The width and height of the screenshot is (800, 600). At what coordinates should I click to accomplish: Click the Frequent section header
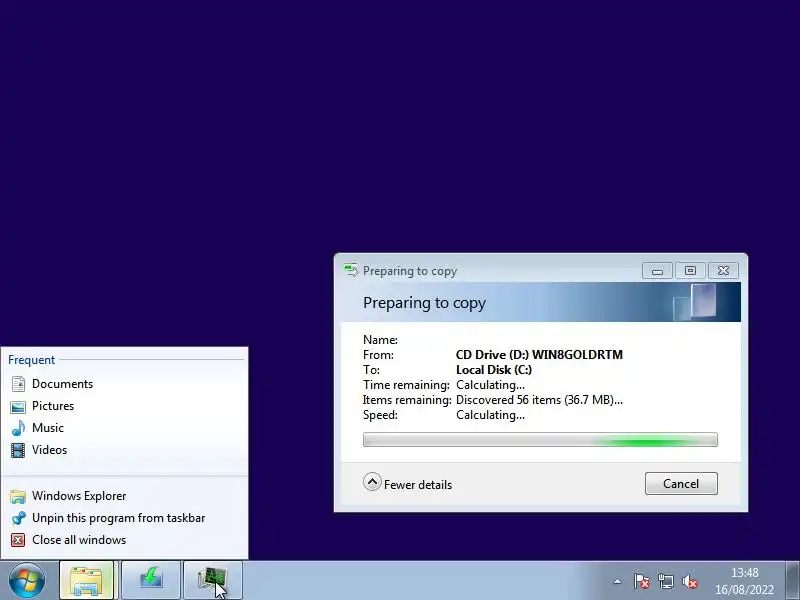31,360
